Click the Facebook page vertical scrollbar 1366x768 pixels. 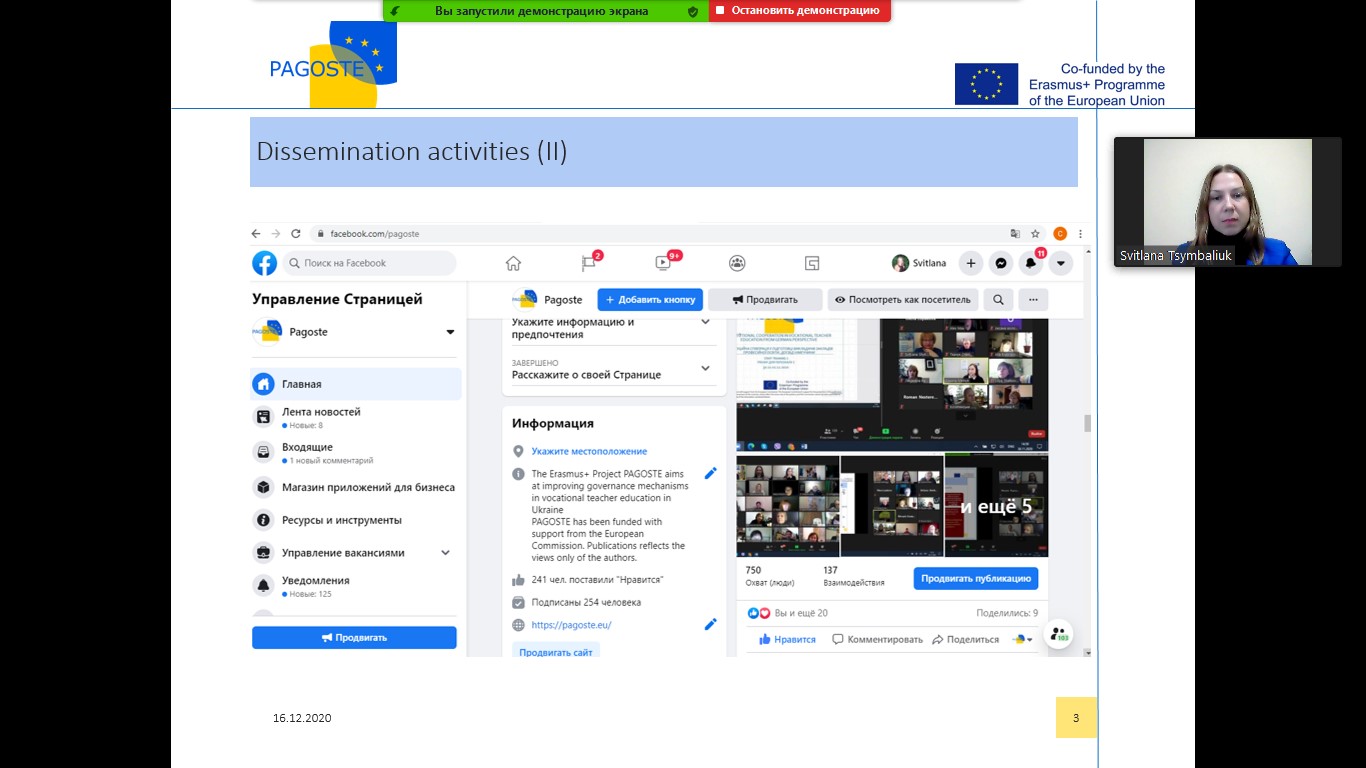click(x=1087, y=423)
